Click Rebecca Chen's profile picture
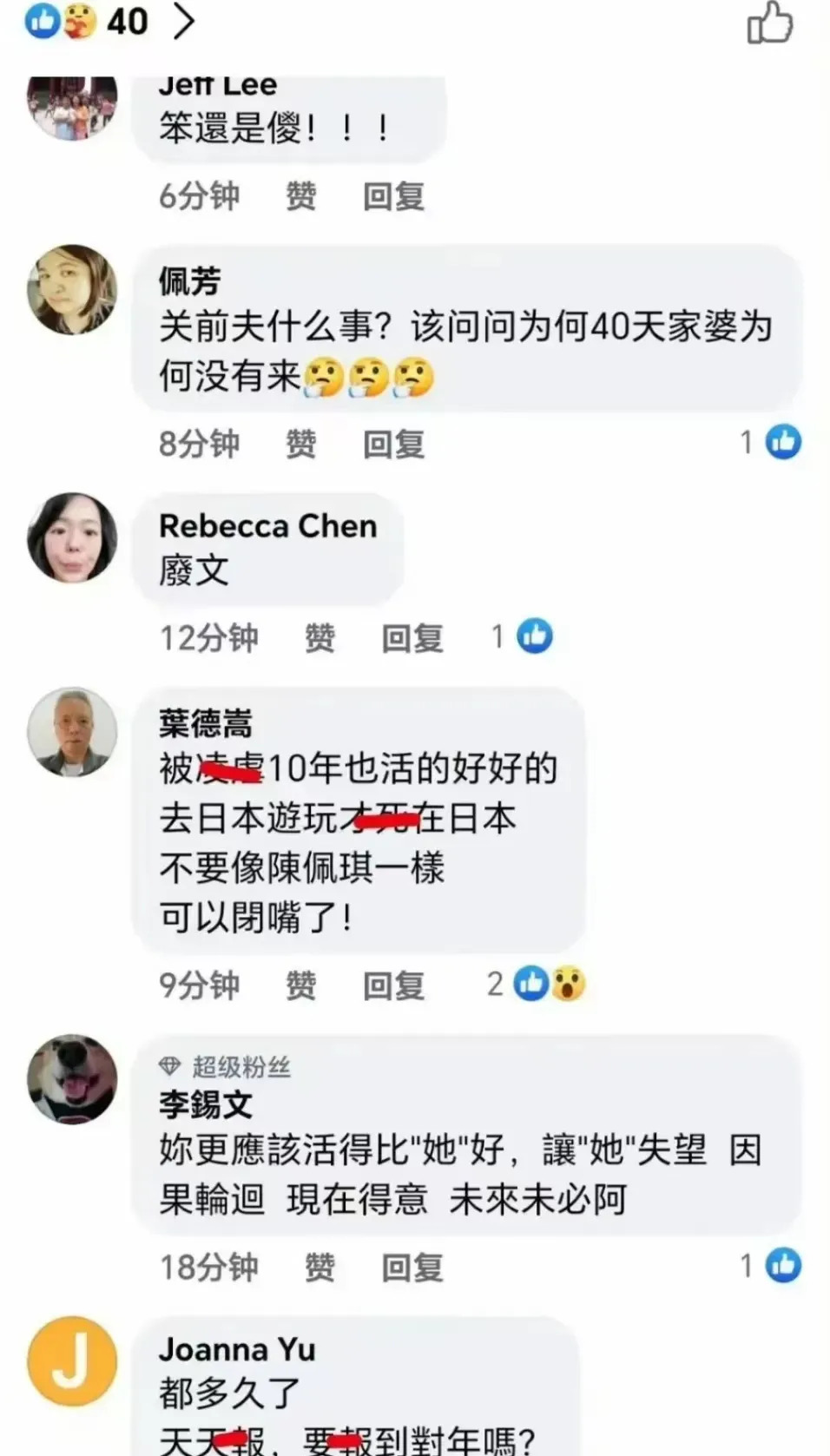The height and width of the screenshot is (1456, 830). (x=72, y=537)
